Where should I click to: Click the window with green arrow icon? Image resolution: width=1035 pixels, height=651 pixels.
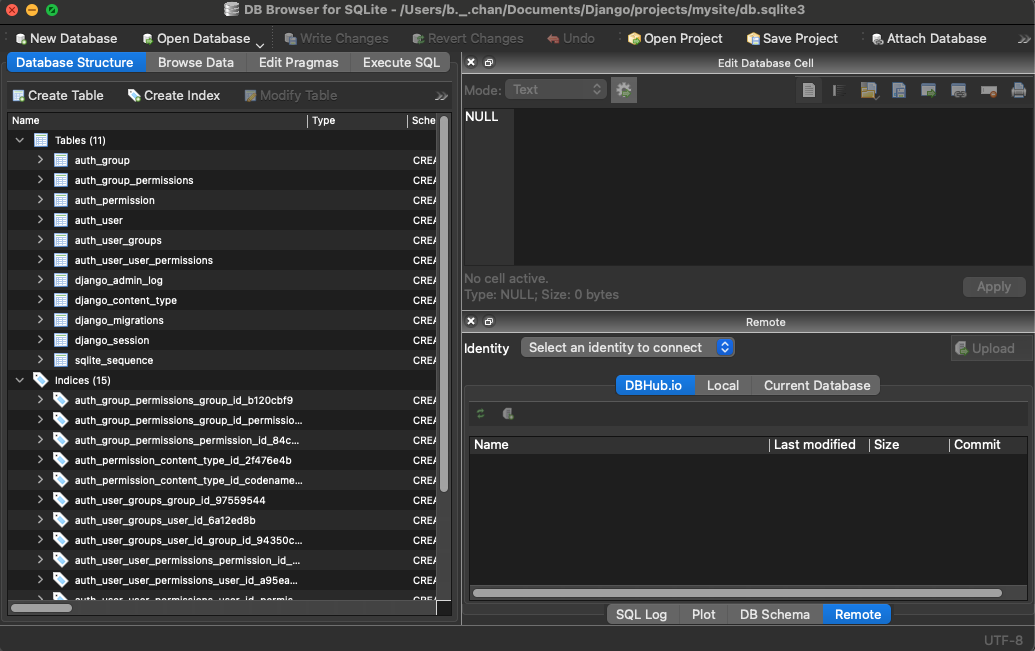pyautogui.click(x=929, y=90)
